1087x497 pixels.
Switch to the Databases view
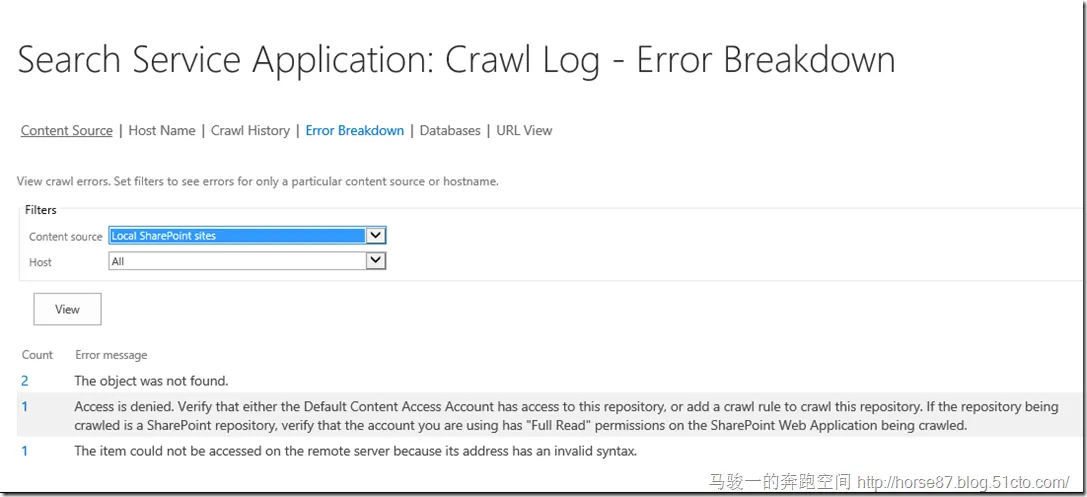tap(450, 131)
